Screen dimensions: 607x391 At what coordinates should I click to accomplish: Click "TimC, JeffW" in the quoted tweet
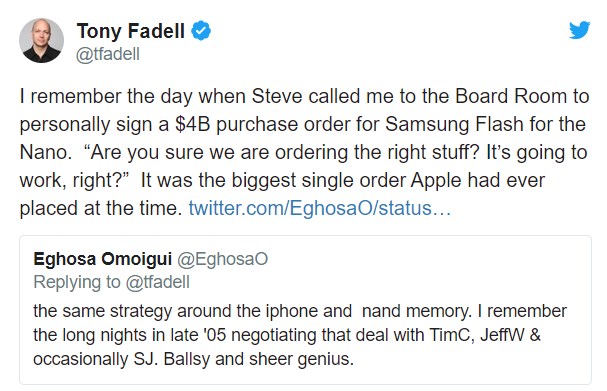coord(479,335)
